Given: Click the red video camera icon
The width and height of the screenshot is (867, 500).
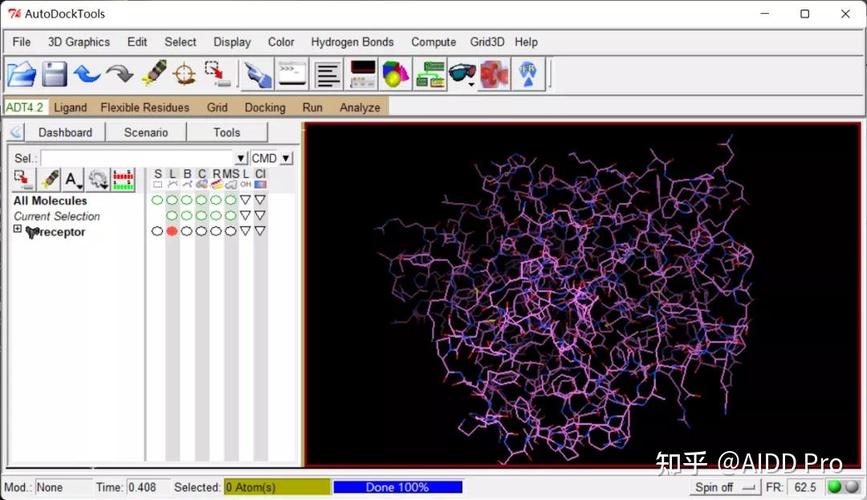Looking at the screenshot, I should (x=494, y=74).
